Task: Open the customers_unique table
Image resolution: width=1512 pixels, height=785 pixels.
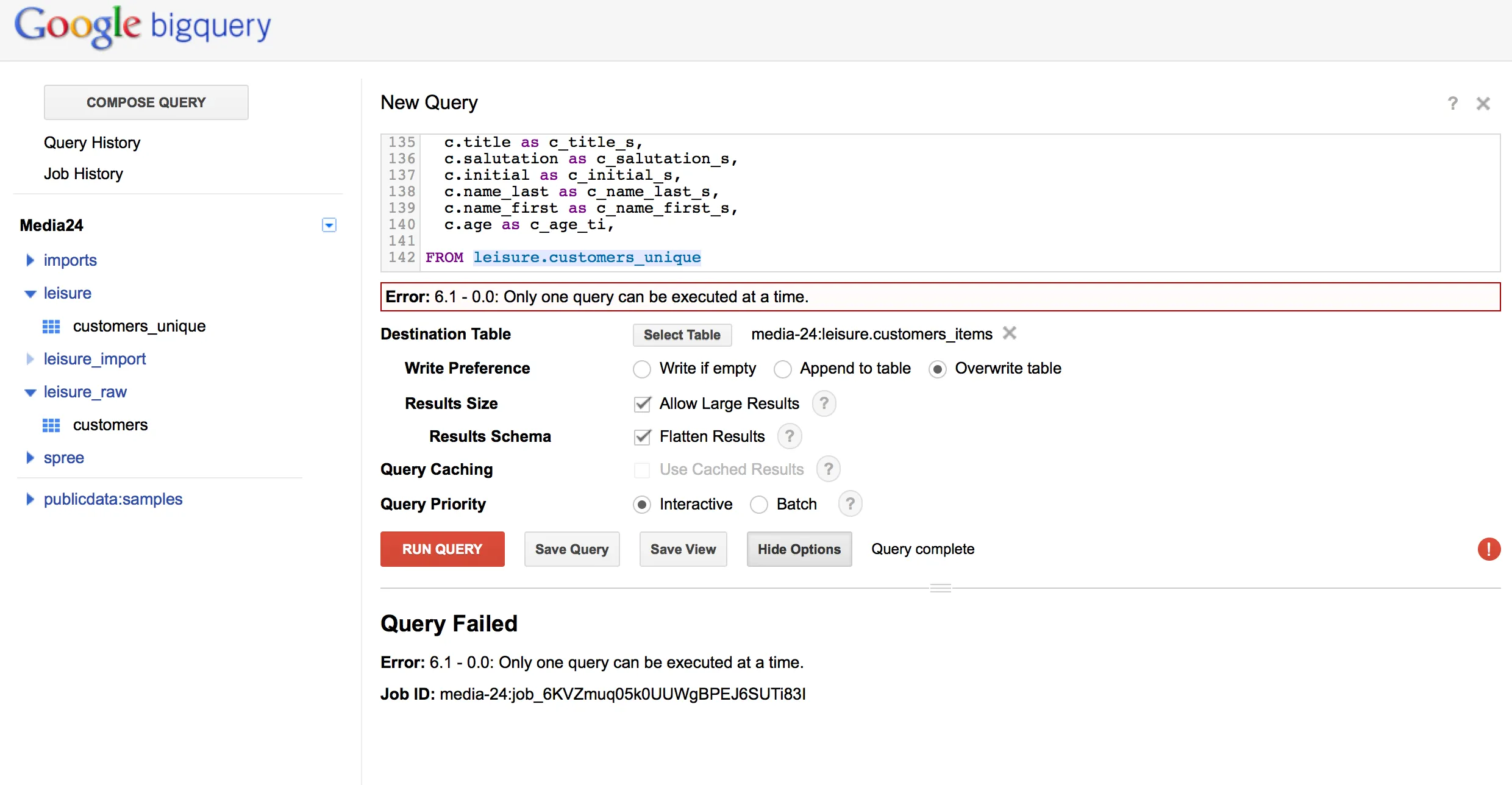Action: click(x=139, y=326)
